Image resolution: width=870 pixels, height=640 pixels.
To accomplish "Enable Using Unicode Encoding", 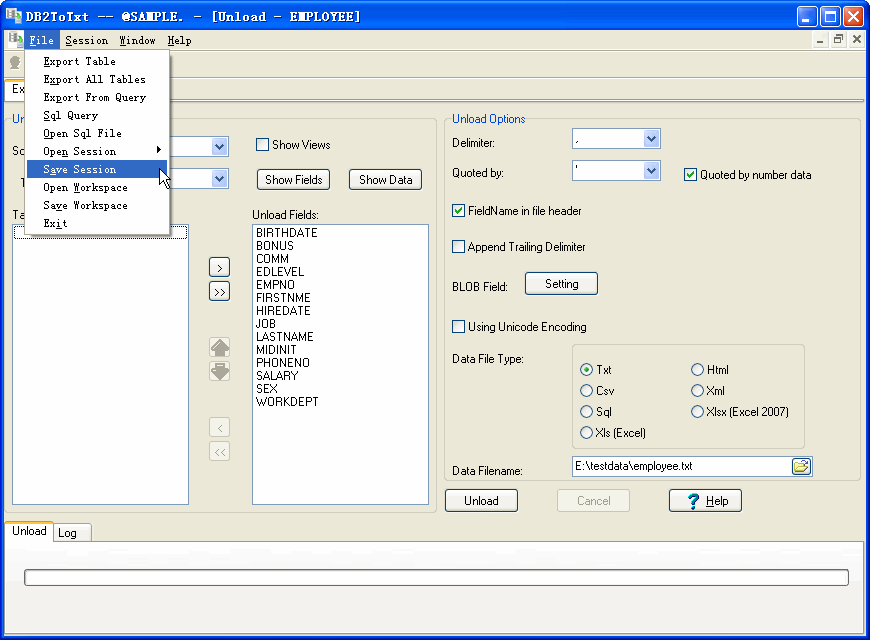I will pyautogui.click(x=458, y=327).
